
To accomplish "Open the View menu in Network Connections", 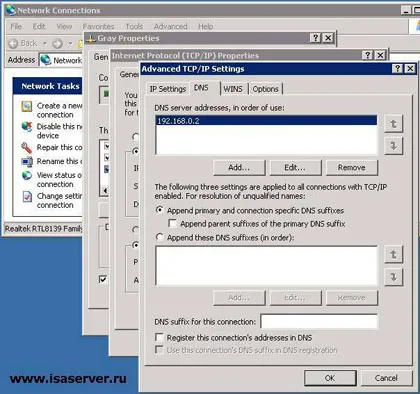I will click(64, 26).
